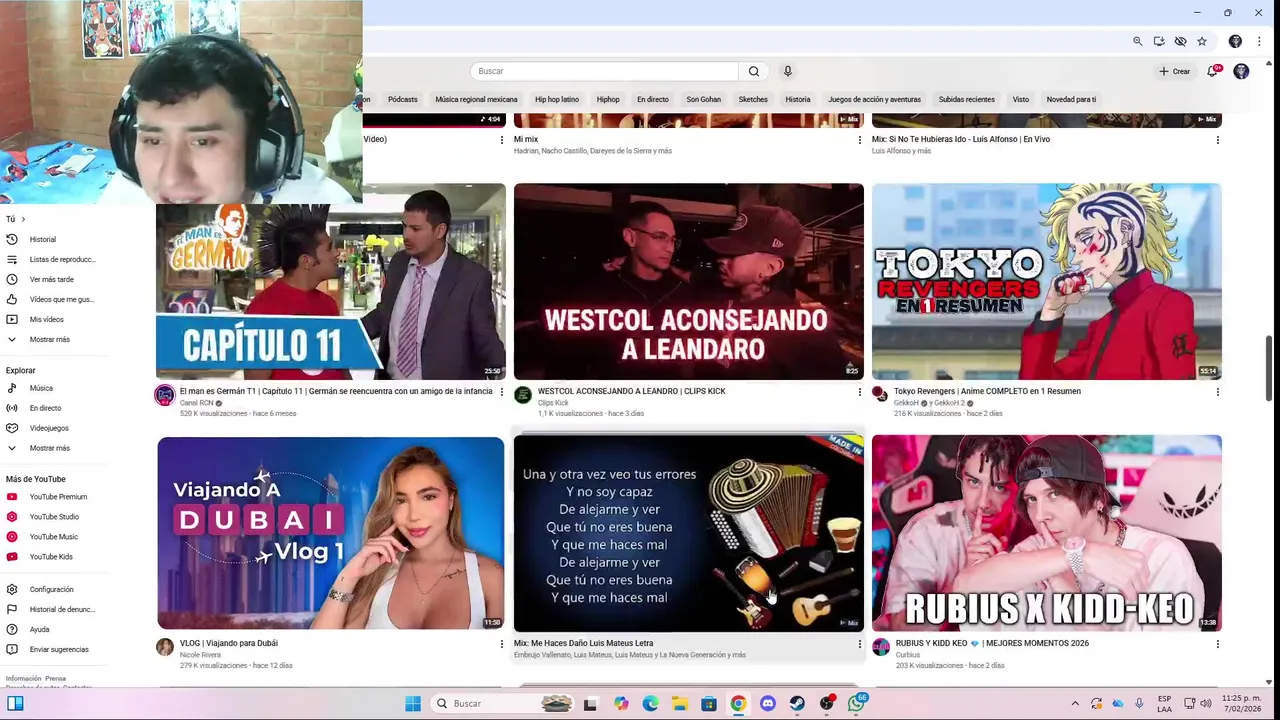Open Historial in YouTube sidebar
The width and height of the screenshot is (1280, 720).
tap(42, 239)
